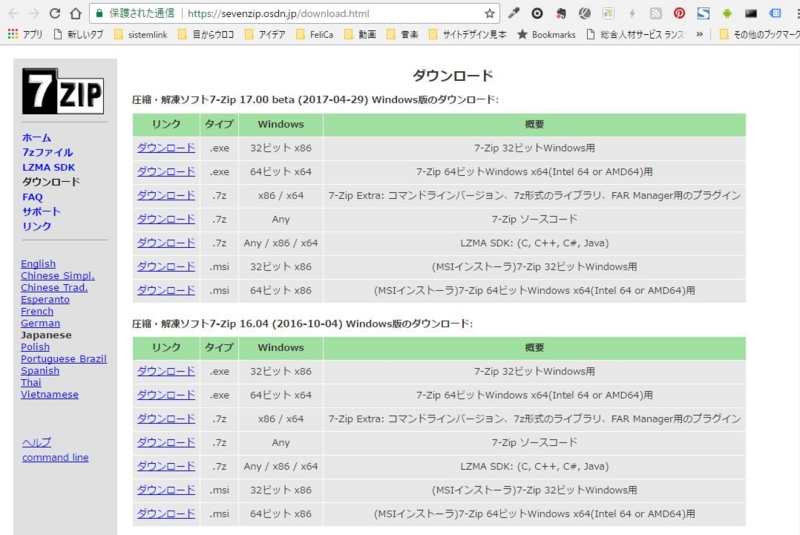Open リンク in the sidebar menu

pyautogui.click(x=37, y=226)
